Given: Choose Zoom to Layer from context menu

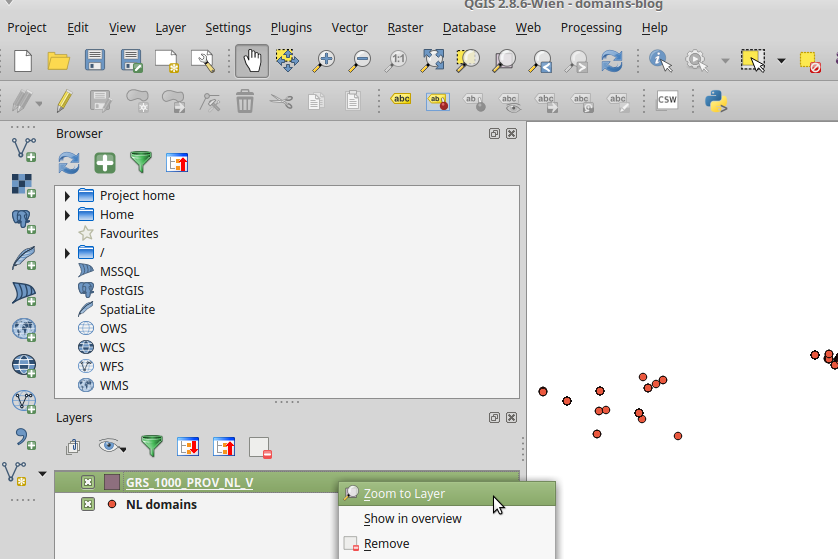Looking at the screenshot, I should (x=404, y=493).
